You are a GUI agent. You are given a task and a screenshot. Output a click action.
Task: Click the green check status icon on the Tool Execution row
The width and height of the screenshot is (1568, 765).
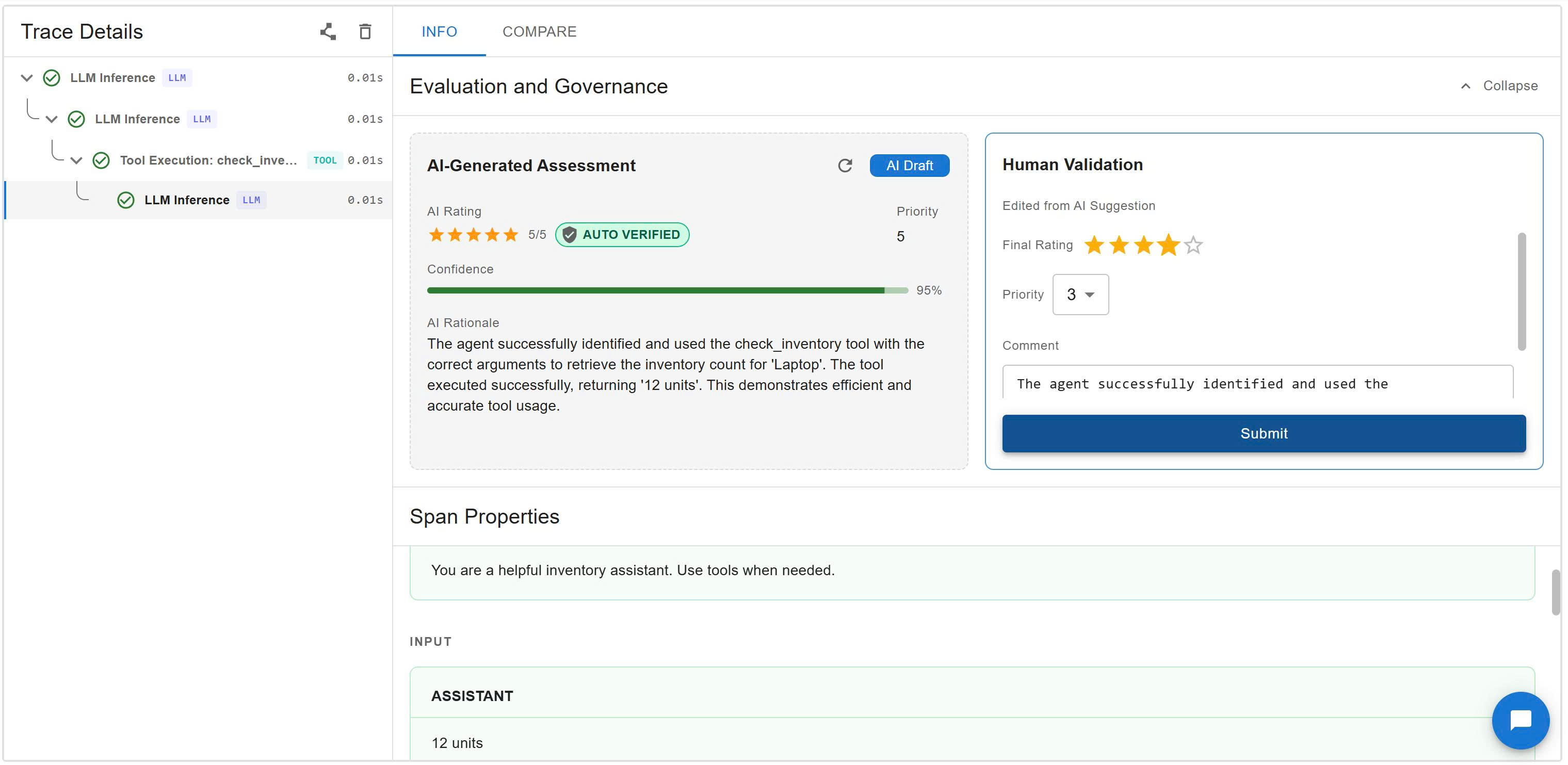[x=101, y=160]
